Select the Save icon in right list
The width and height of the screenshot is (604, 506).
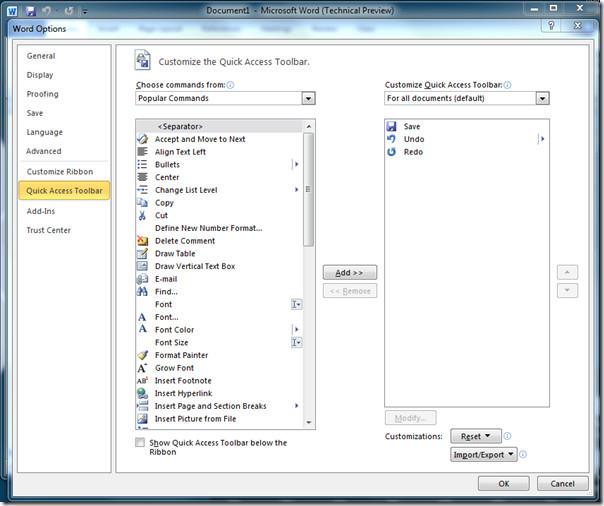[391, 127]
